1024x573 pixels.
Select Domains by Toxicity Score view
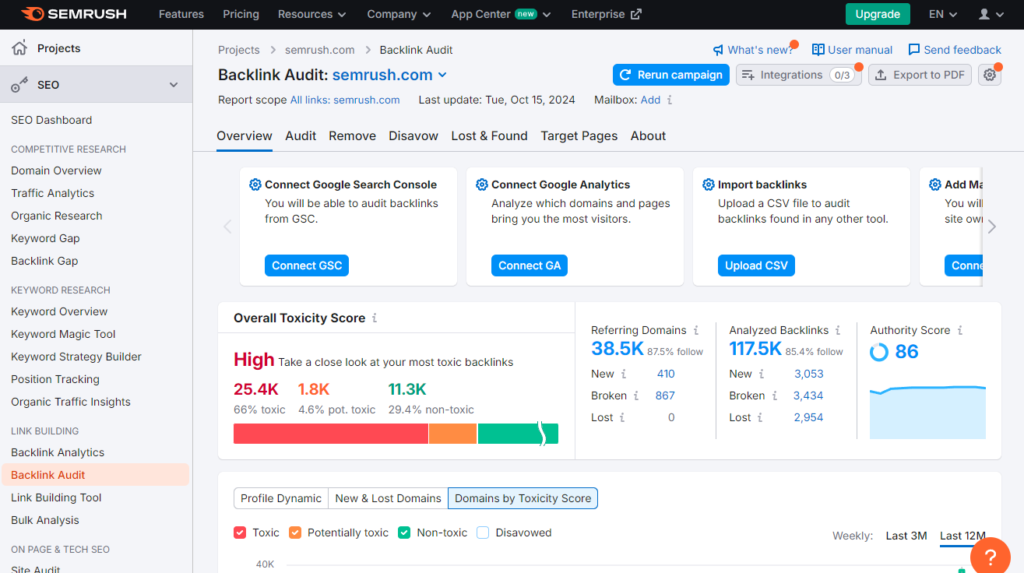click(522, 498)
